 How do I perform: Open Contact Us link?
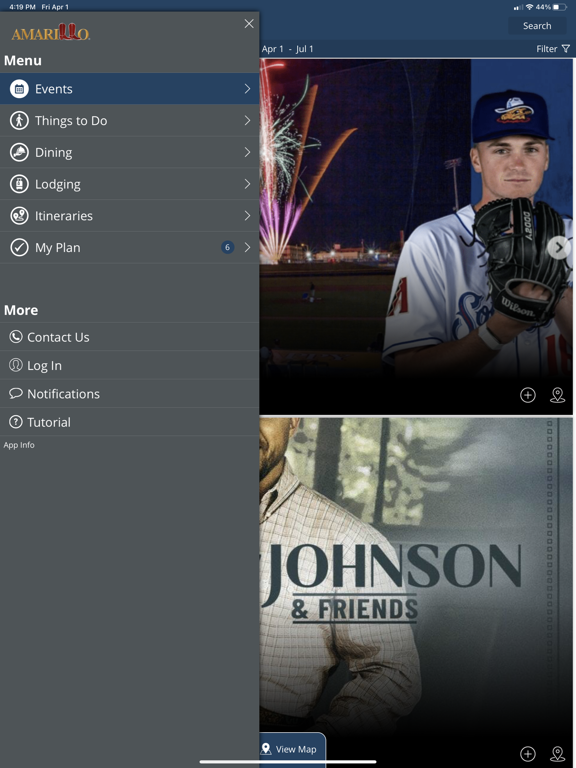pyautogui.click(x=129, y=337)
